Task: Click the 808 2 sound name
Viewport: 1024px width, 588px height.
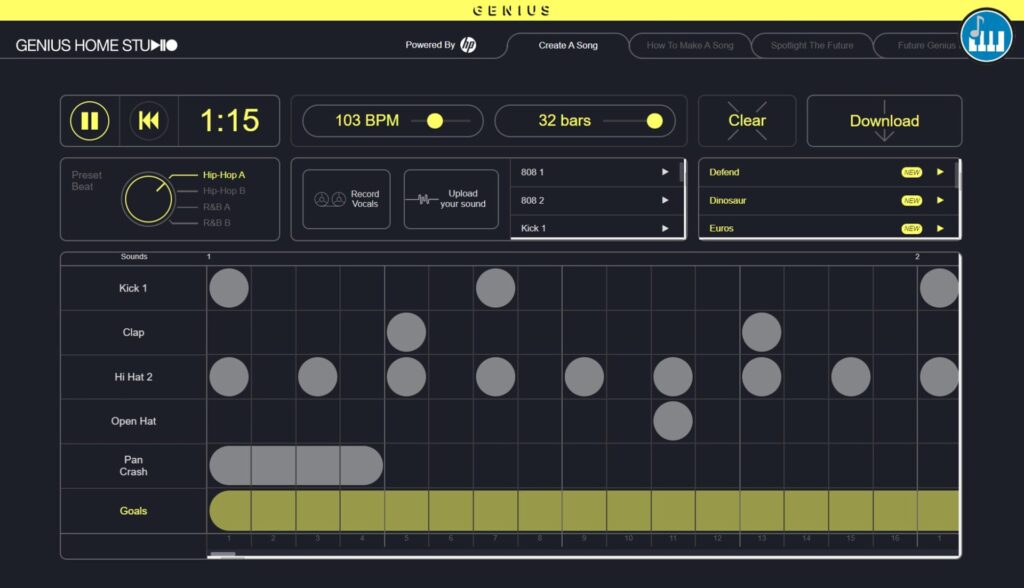Action: coord(532,201)
